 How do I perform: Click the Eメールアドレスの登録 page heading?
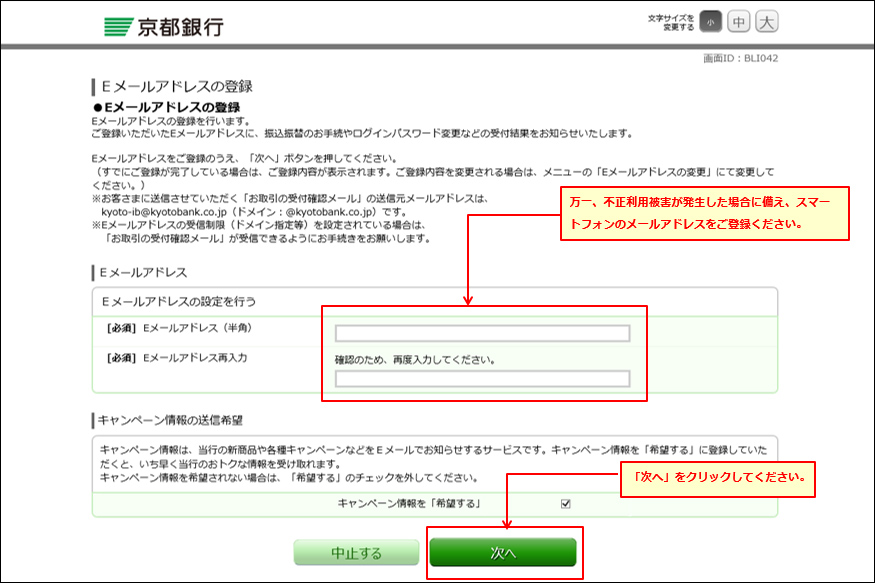(177, 86)
